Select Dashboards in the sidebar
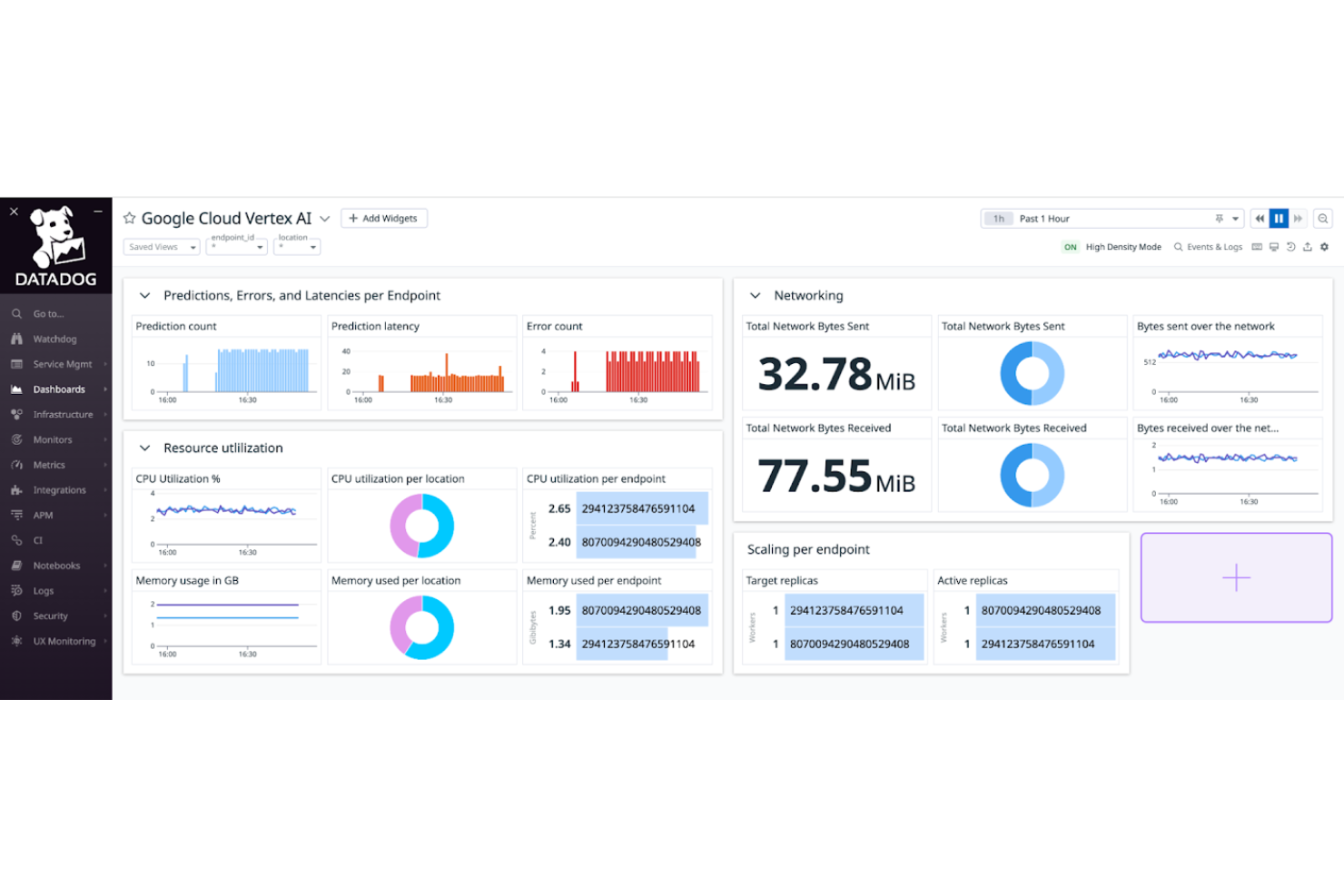Viewport: 1344px width, 896px height. [x=56, y=389]
